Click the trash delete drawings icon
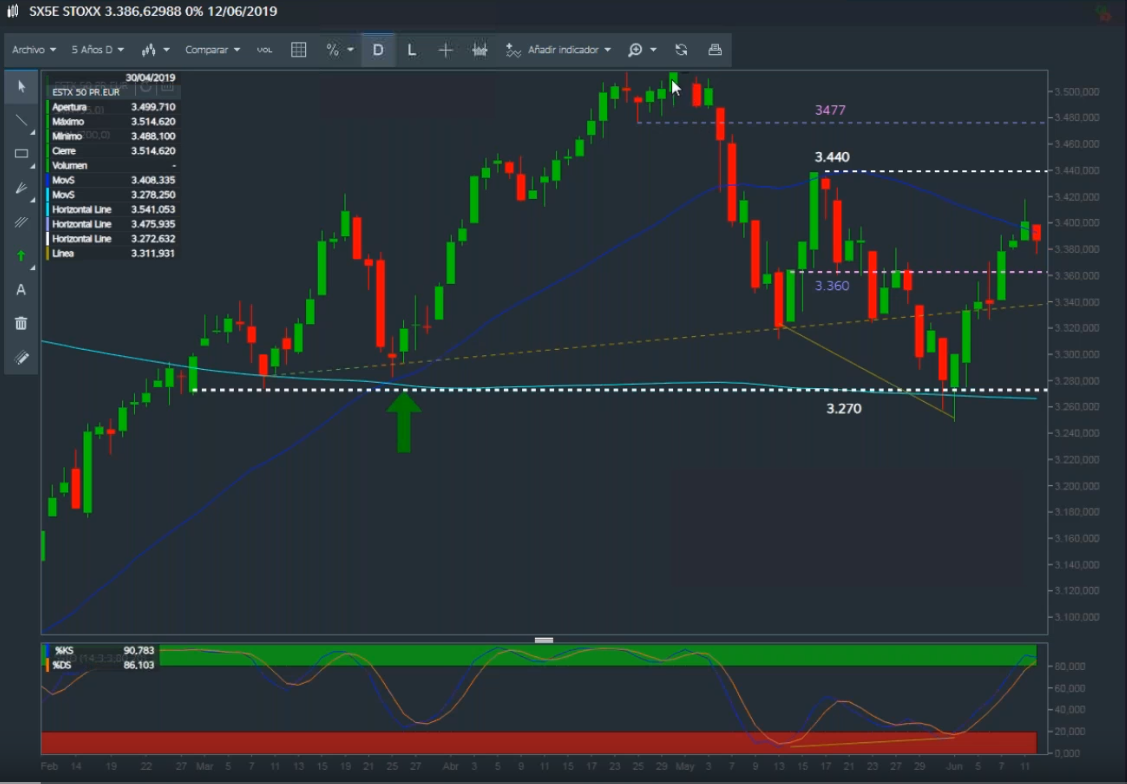This screenshot has height=784, width=1127. pos(21,323)
